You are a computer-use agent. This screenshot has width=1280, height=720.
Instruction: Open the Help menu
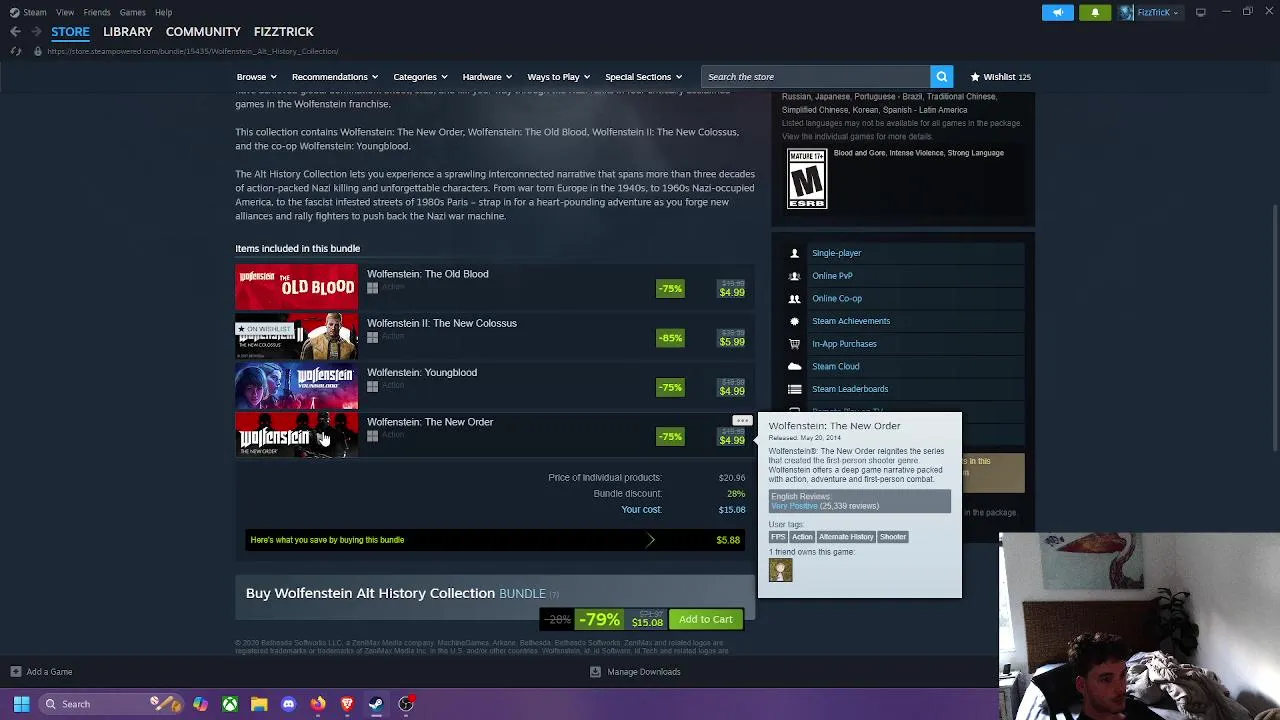163,12
